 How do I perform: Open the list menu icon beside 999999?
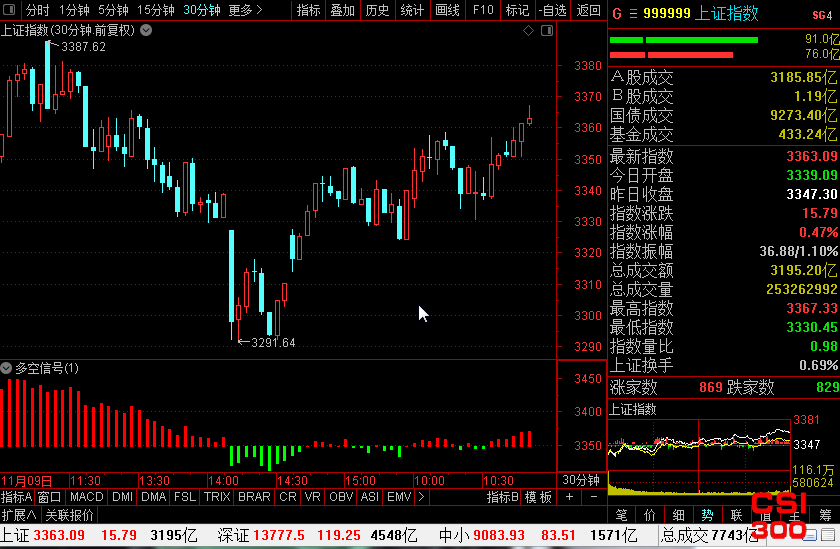pos(633,13)
